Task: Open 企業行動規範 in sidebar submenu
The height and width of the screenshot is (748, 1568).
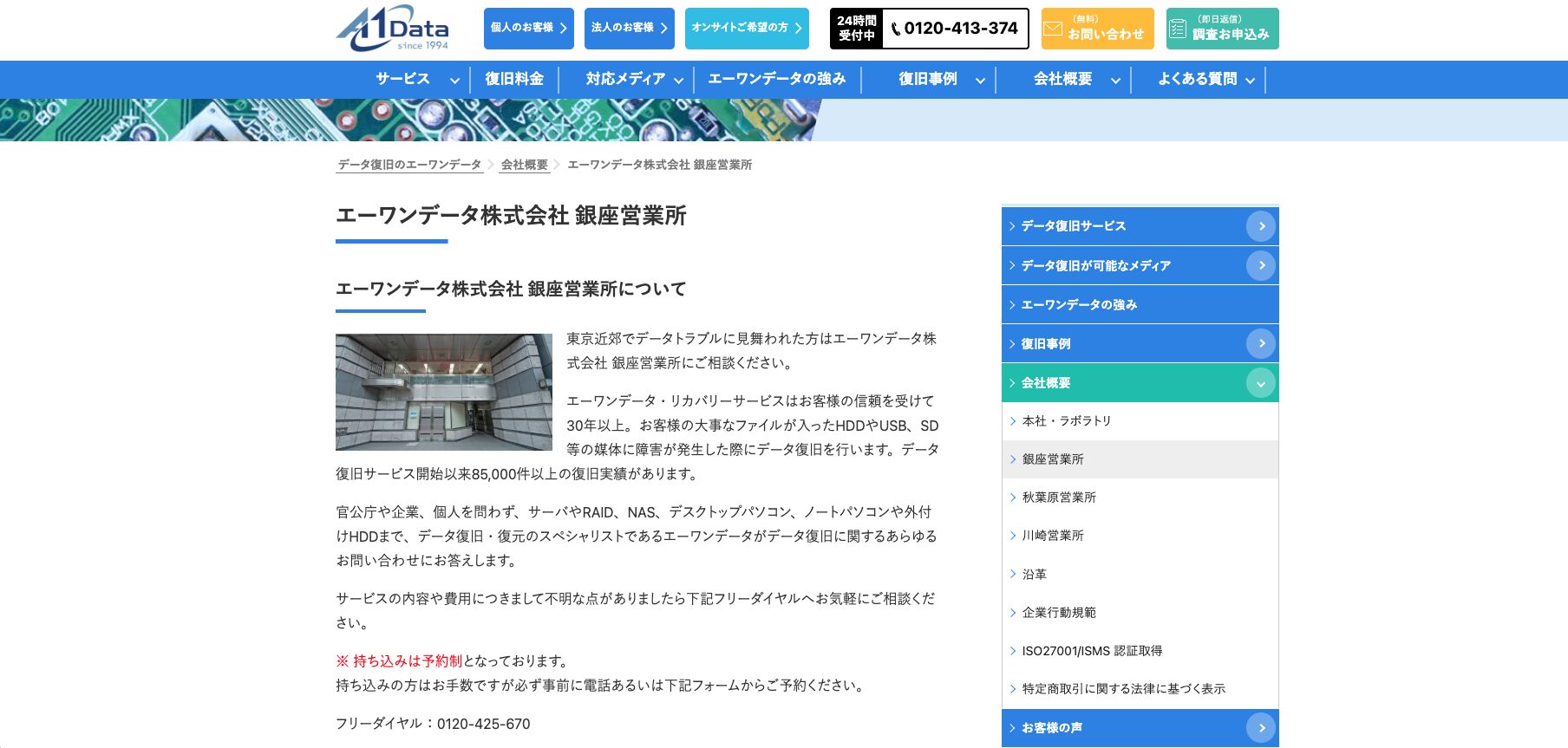Action: tap(1140, 613)
